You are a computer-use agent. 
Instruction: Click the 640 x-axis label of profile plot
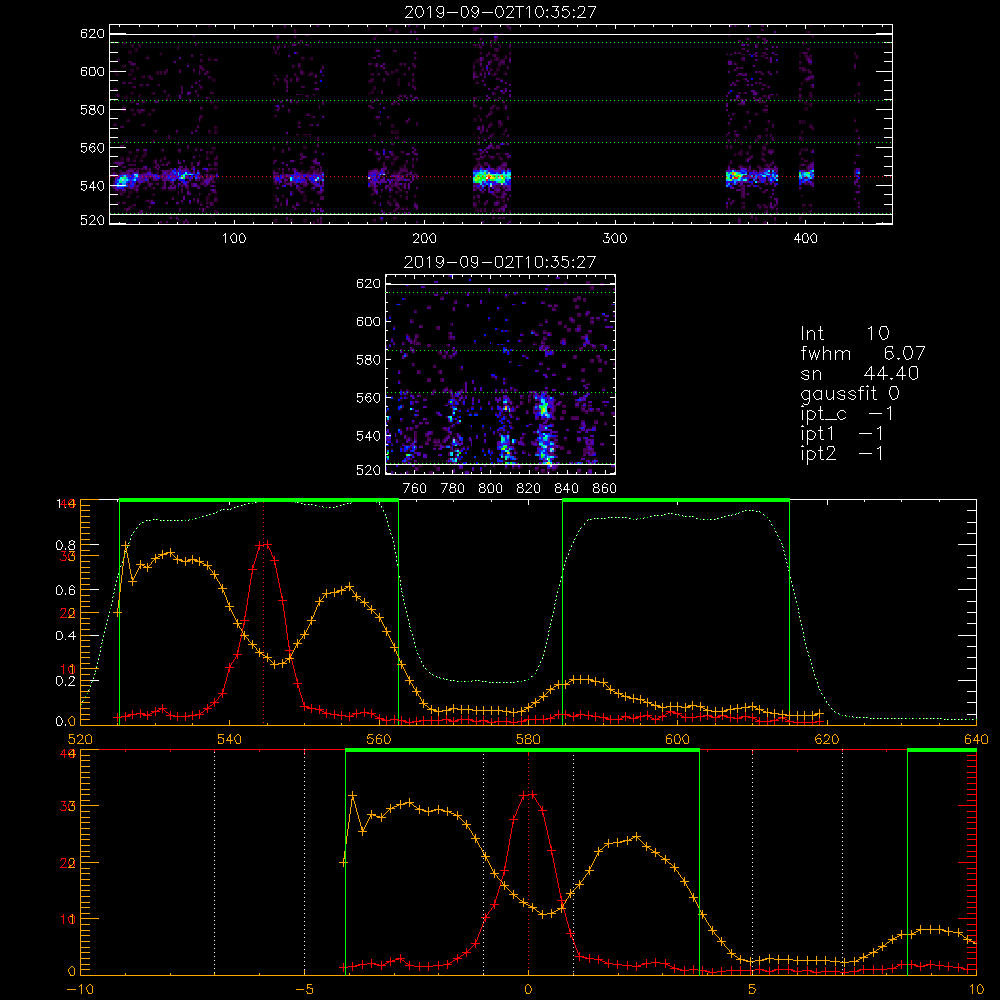coord(976,740)
